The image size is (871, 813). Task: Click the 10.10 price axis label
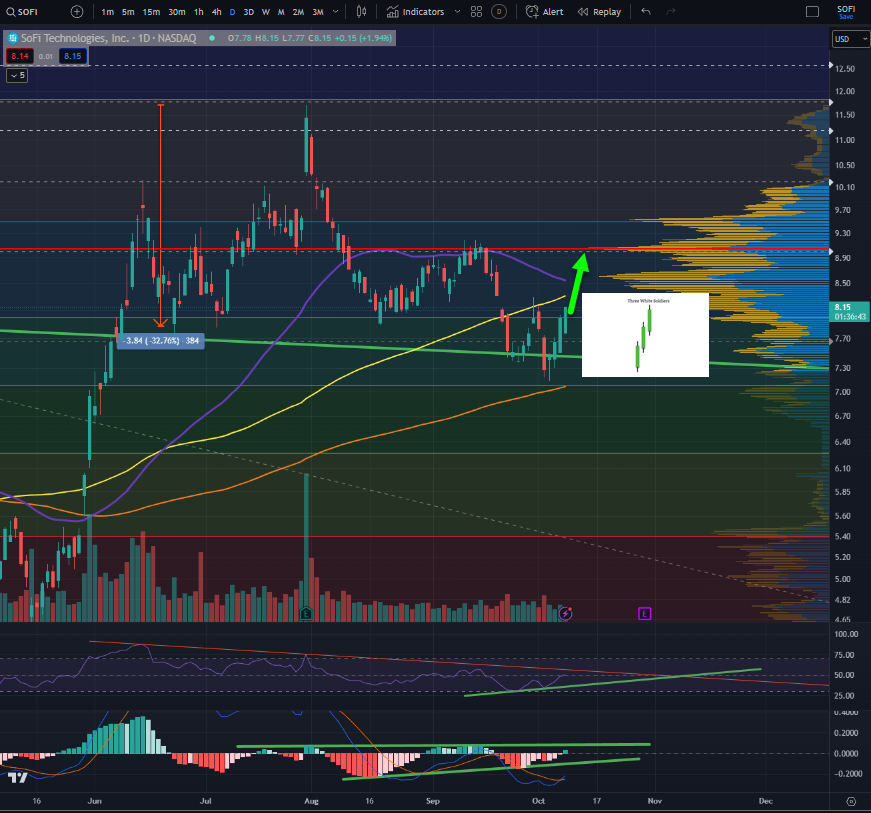tap(845, 187)
